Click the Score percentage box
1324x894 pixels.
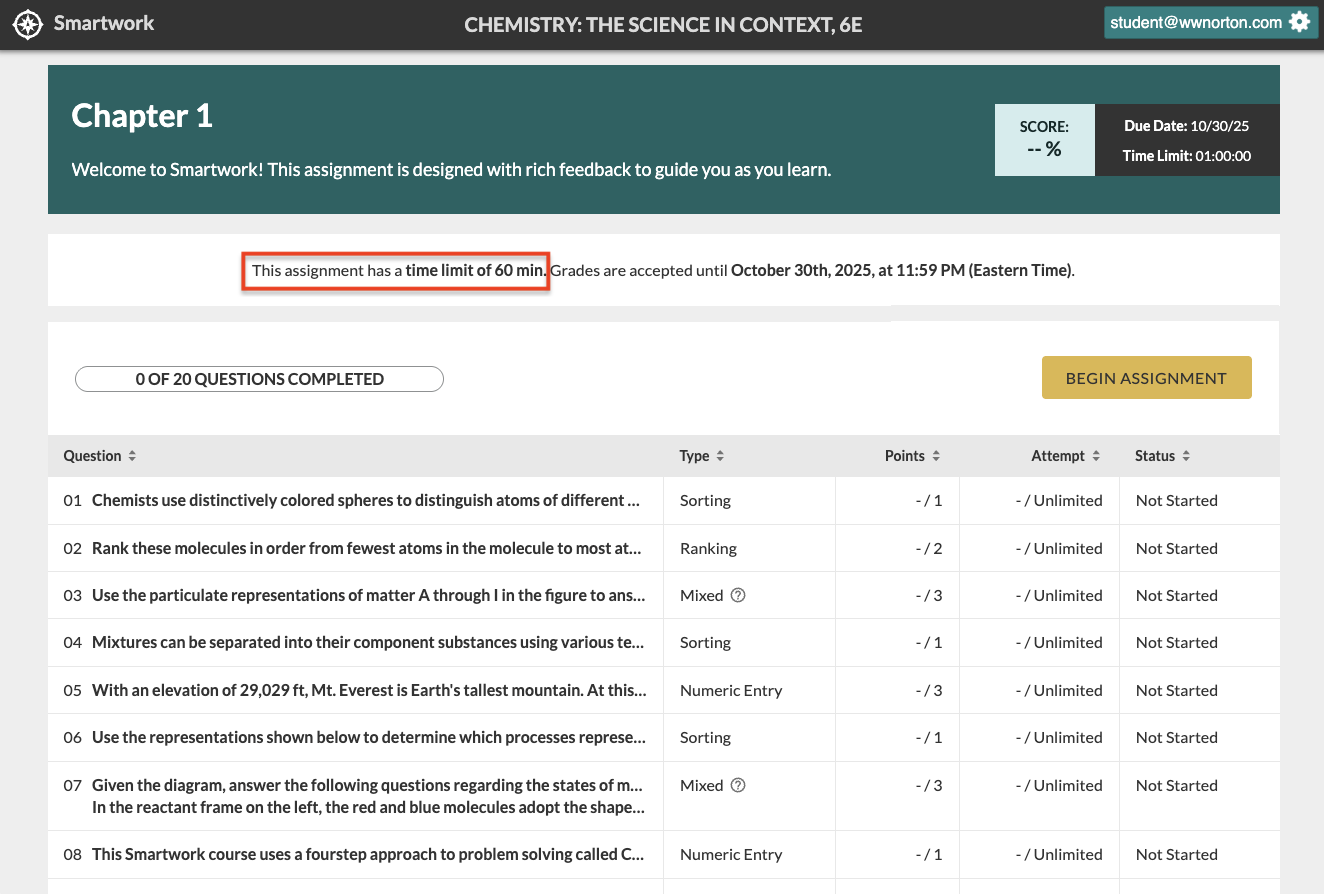tap(1045, 140)
